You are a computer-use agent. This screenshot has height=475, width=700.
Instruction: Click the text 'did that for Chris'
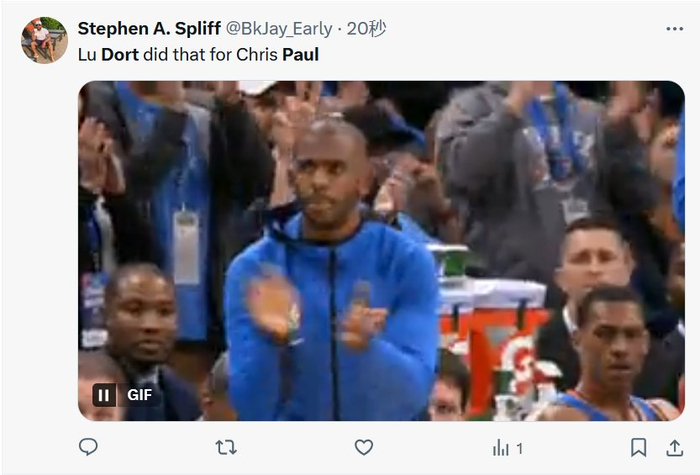(x=211, y=55)
